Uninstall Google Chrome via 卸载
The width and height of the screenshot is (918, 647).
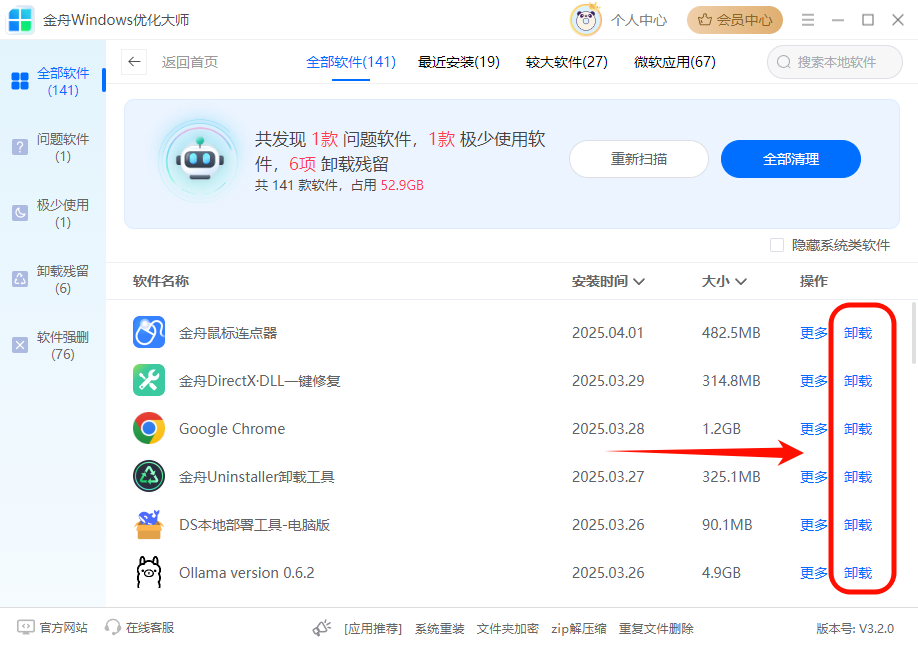pos(858,429)
